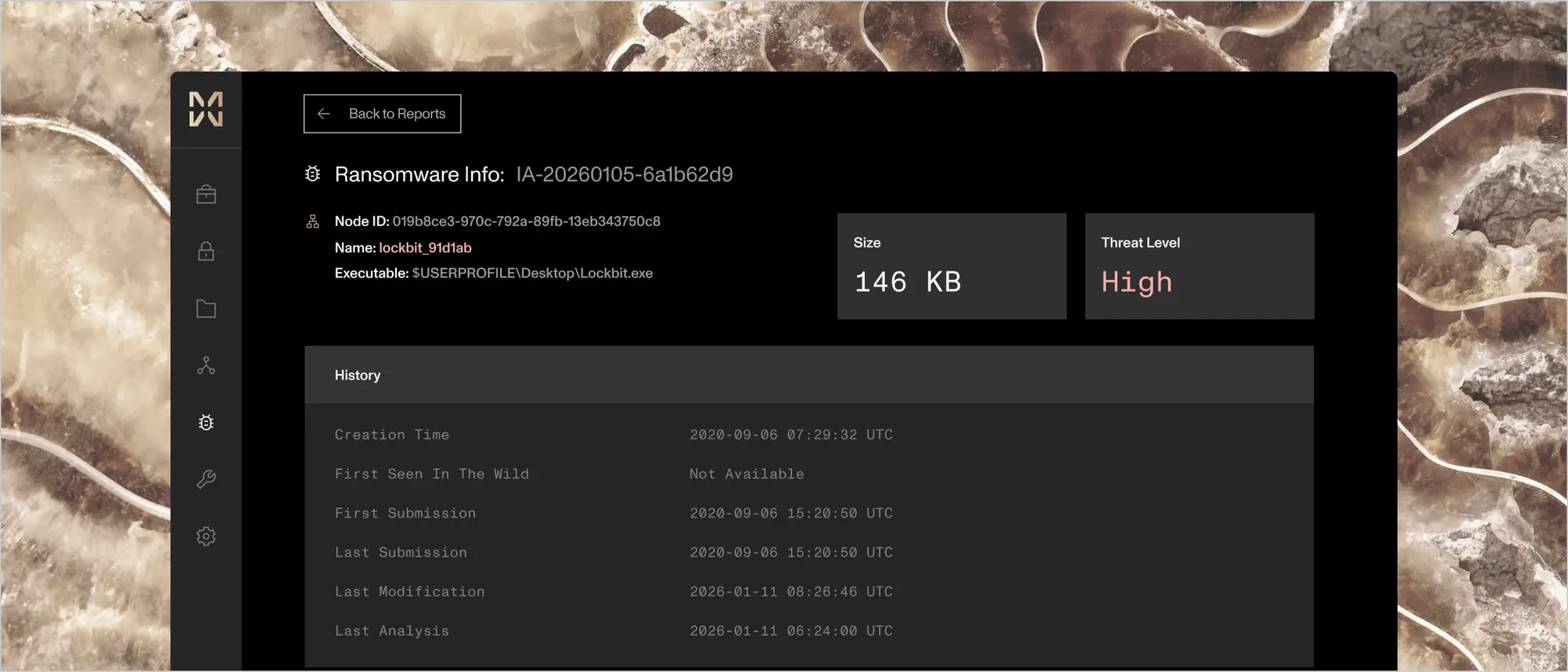The image size is (1568, 672).
Task: Open the node network section in the sidebar
Action: pyautogui.click(x=206, y=365)
